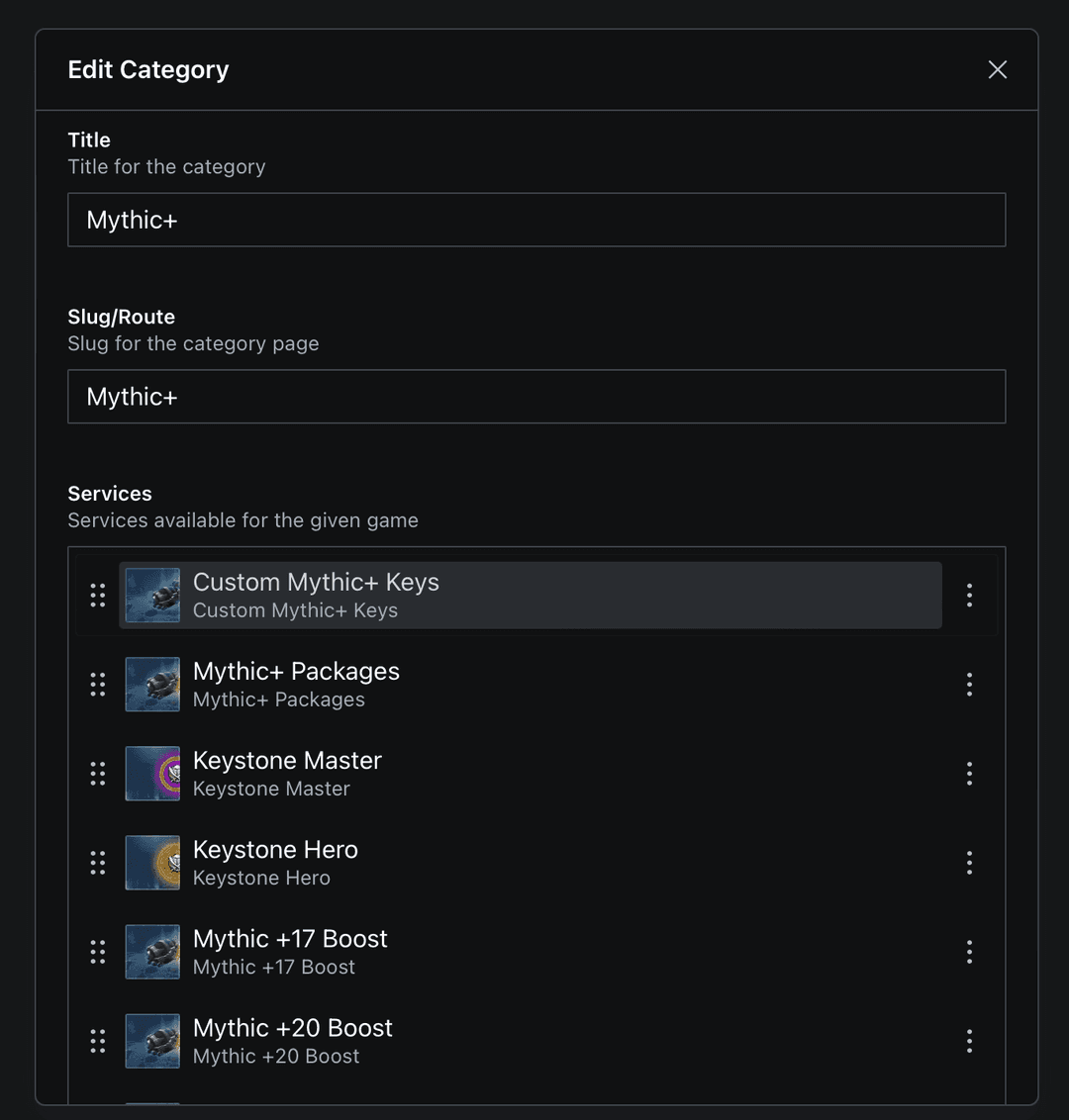This screenshot has height=1120, width=1069.
Task: Click drag handle for Mythic +20 Boost
Action: click(98, 1041)
